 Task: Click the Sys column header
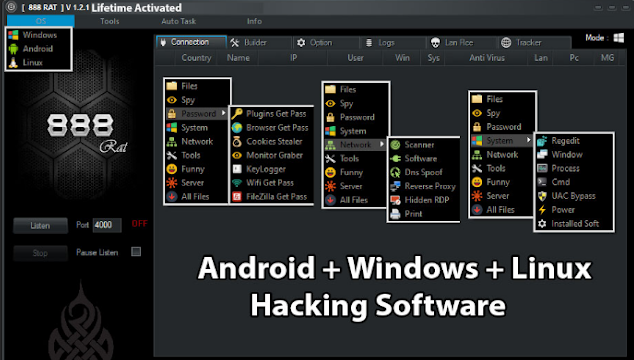coord(433,58)
